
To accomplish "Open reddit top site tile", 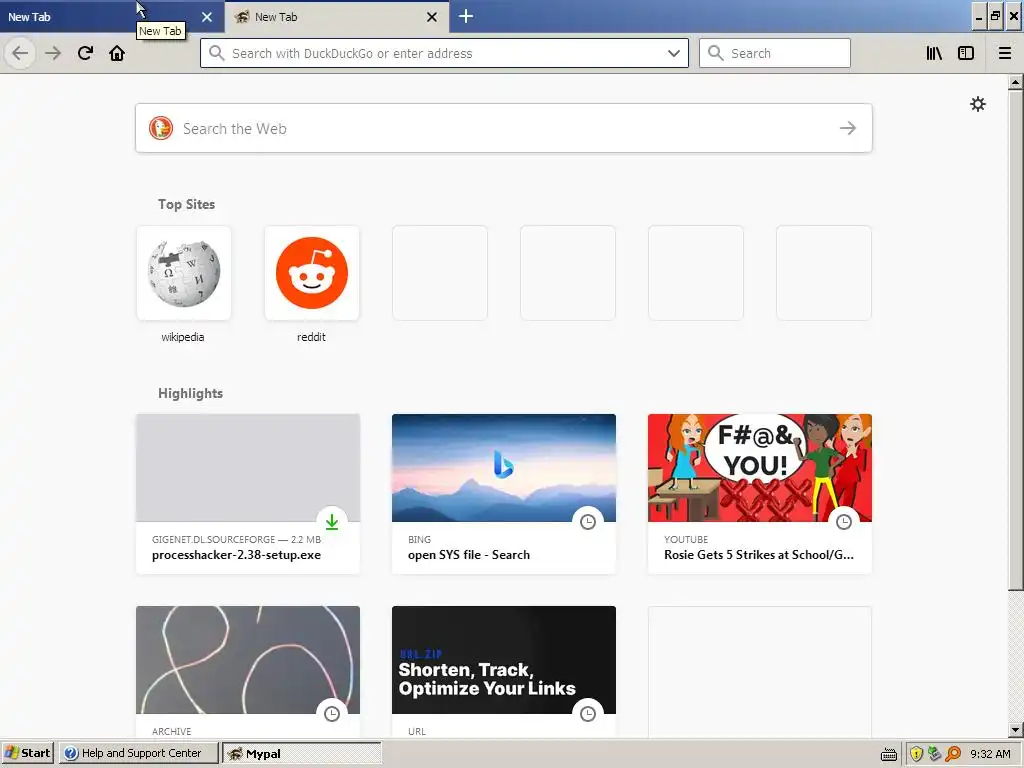I will tap(312, 273).
